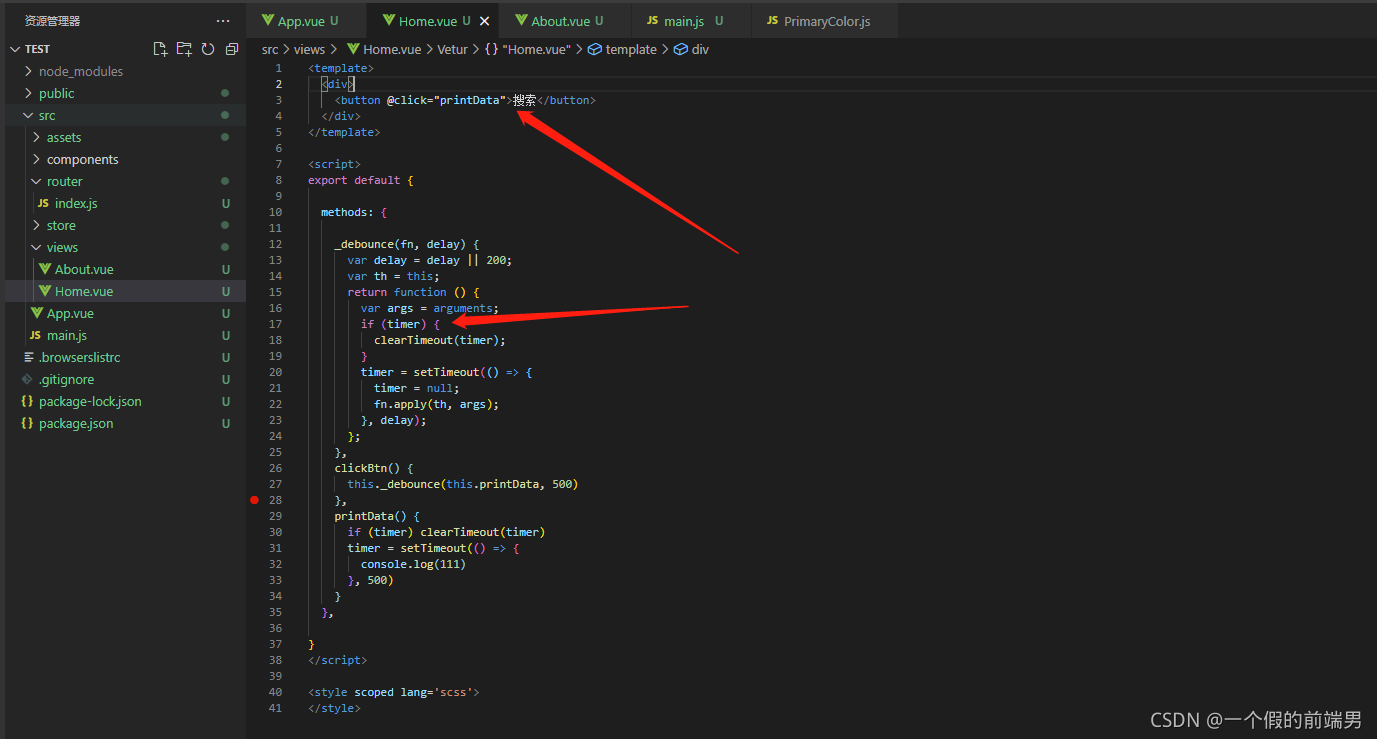Open the .gitignore file
1377x739 pixels.
coord(66,379)
